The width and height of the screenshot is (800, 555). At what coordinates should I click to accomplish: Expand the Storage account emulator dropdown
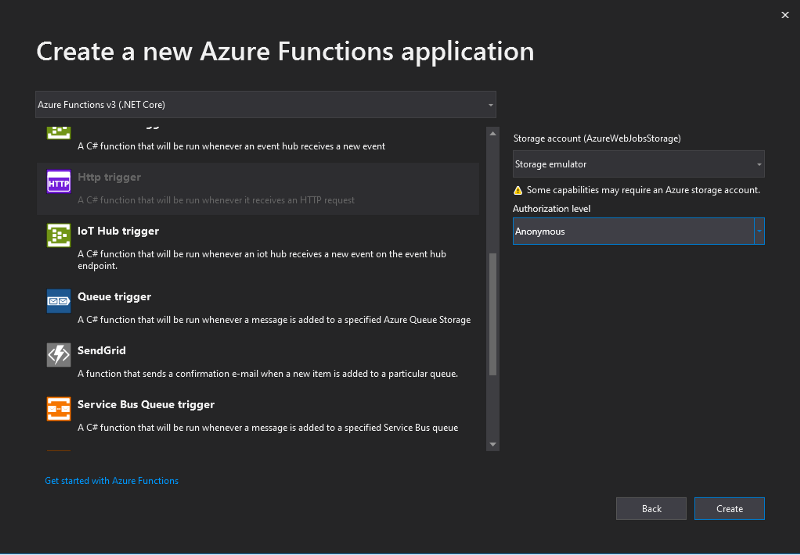coord(638,164)
